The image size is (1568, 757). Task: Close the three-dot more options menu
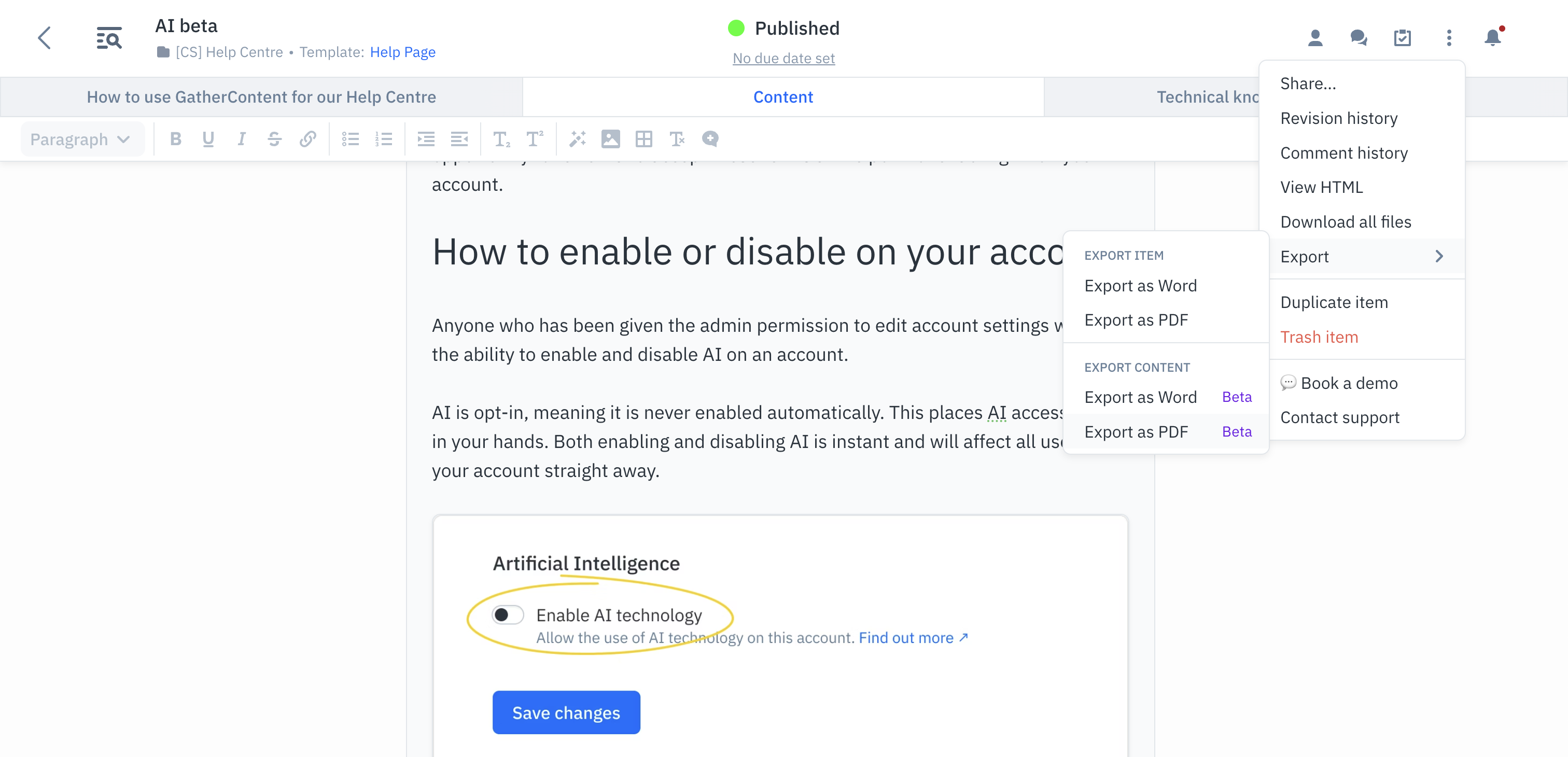coord(1449,38)
